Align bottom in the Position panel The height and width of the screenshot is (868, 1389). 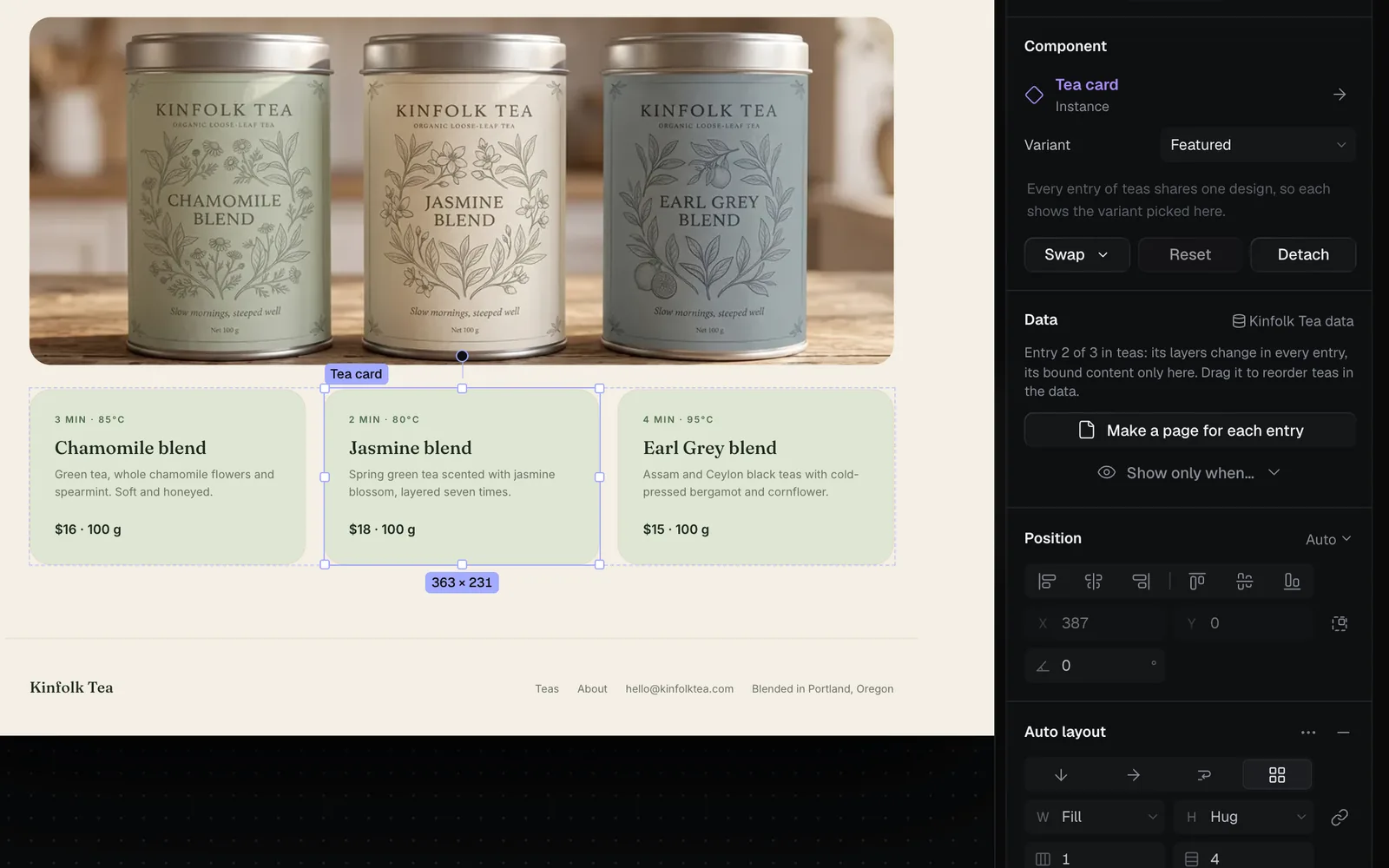pyautogui.click(x=1292, y=582)
